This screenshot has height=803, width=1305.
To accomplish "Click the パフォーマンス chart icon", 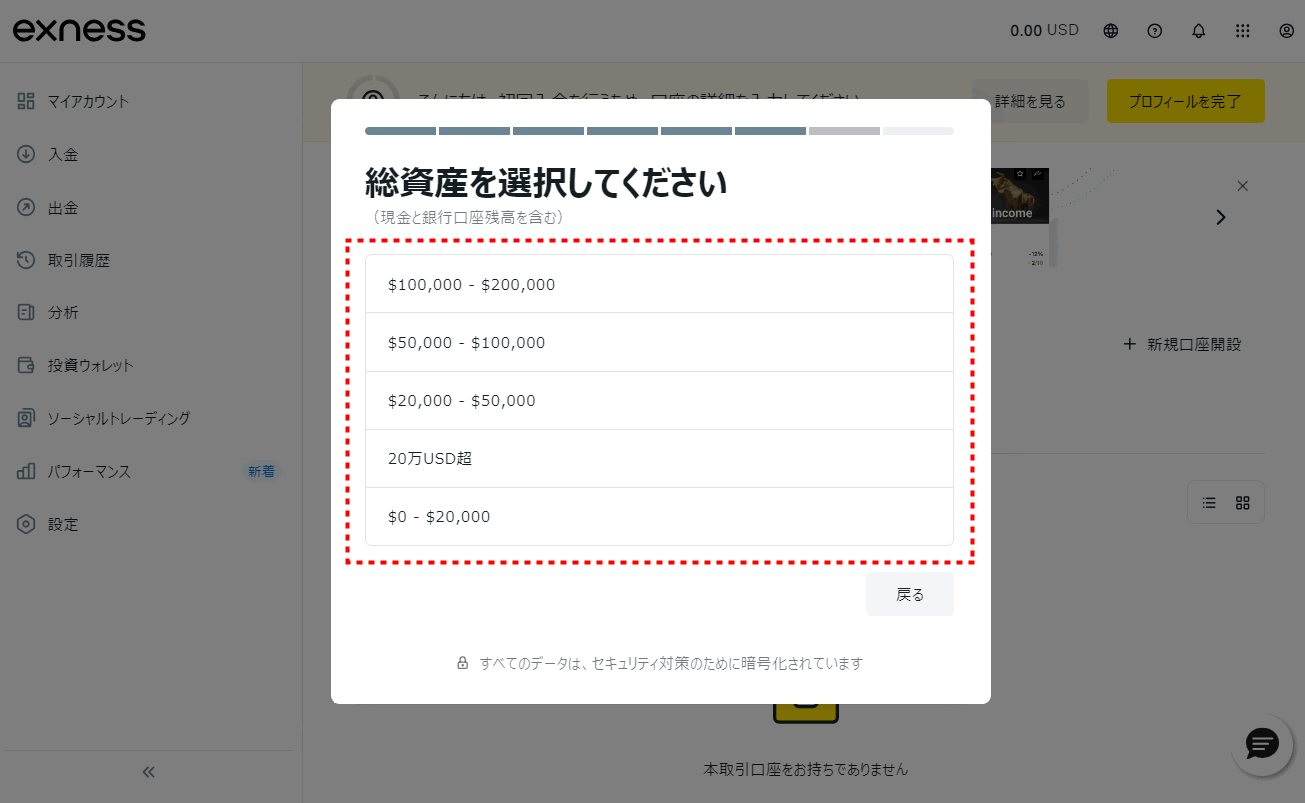I will 26,471.
